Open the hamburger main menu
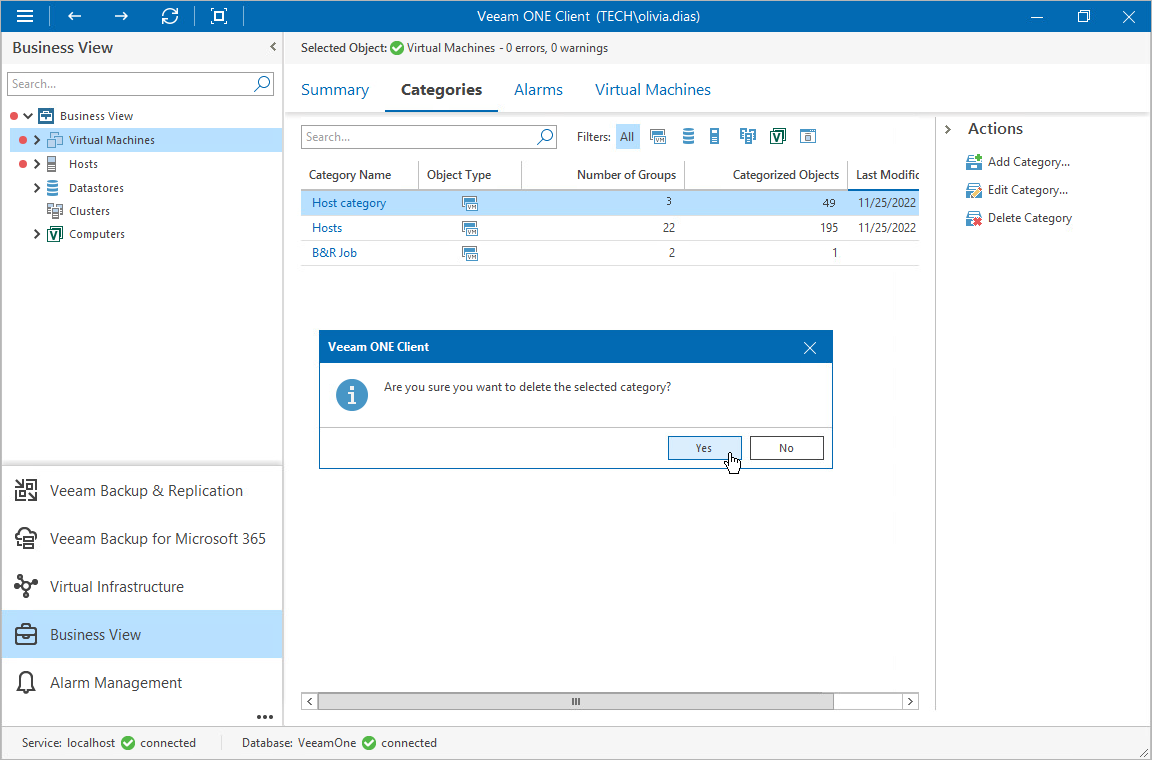The height and width of the screenshot is (760, 1152). coord(24,16)
